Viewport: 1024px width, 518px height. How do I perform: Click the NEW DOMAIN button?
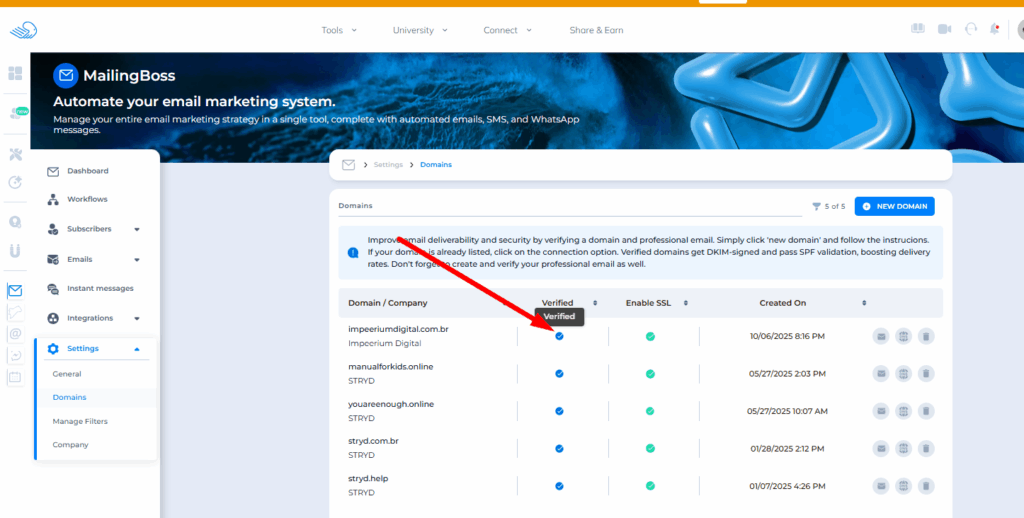pyautogui.click(x=894, y=206)
